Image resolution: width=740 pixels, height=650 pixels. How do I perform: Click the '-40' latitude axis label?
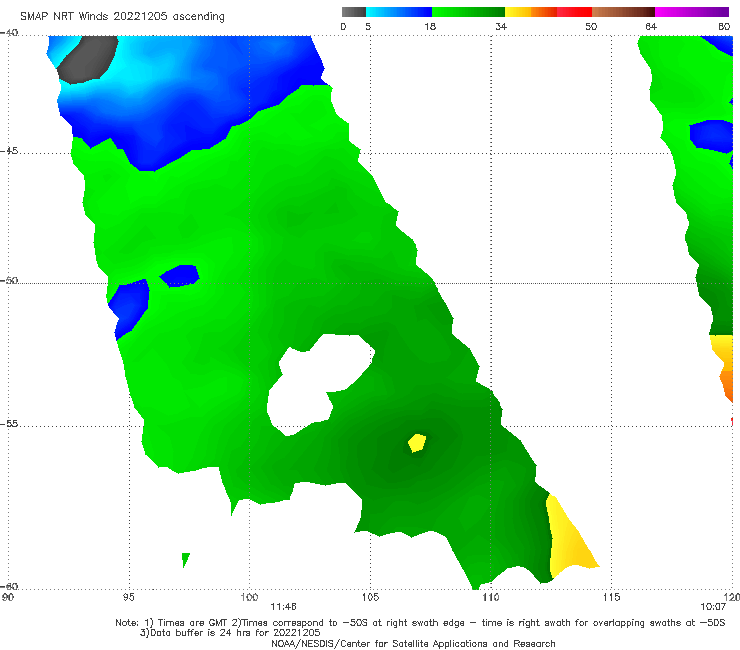click(9, 33)
